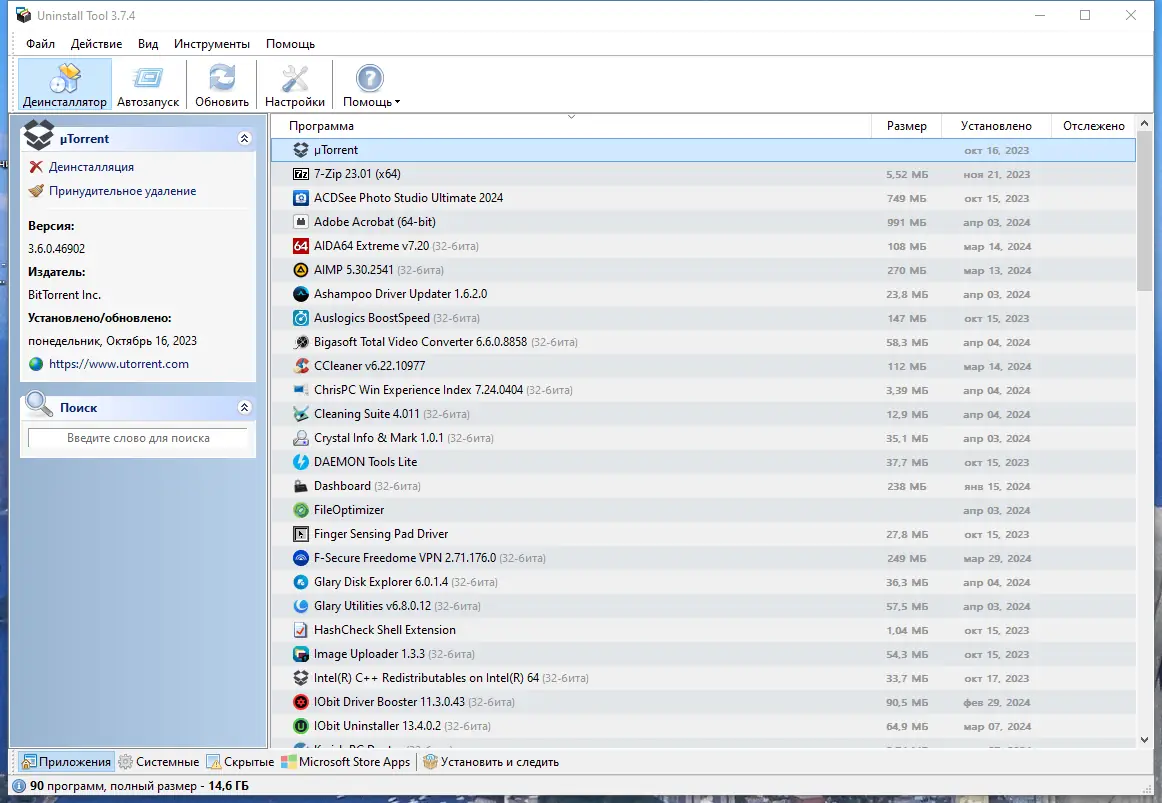
Task: Click the Обновить toolbar button
Action: click(222, 85)
